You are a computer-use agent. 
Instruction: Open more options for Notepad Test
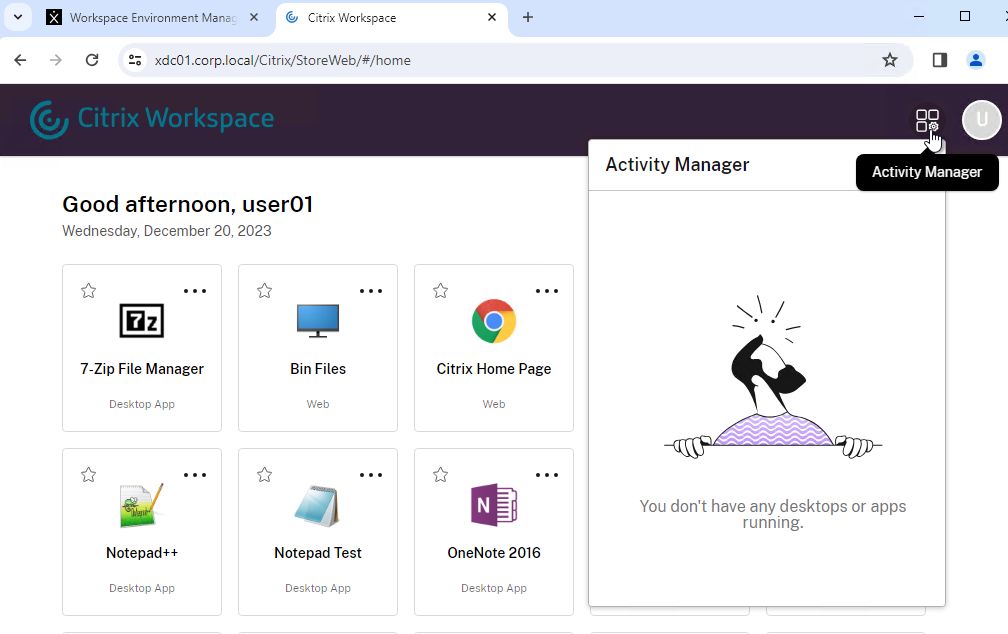click(371, 475)
